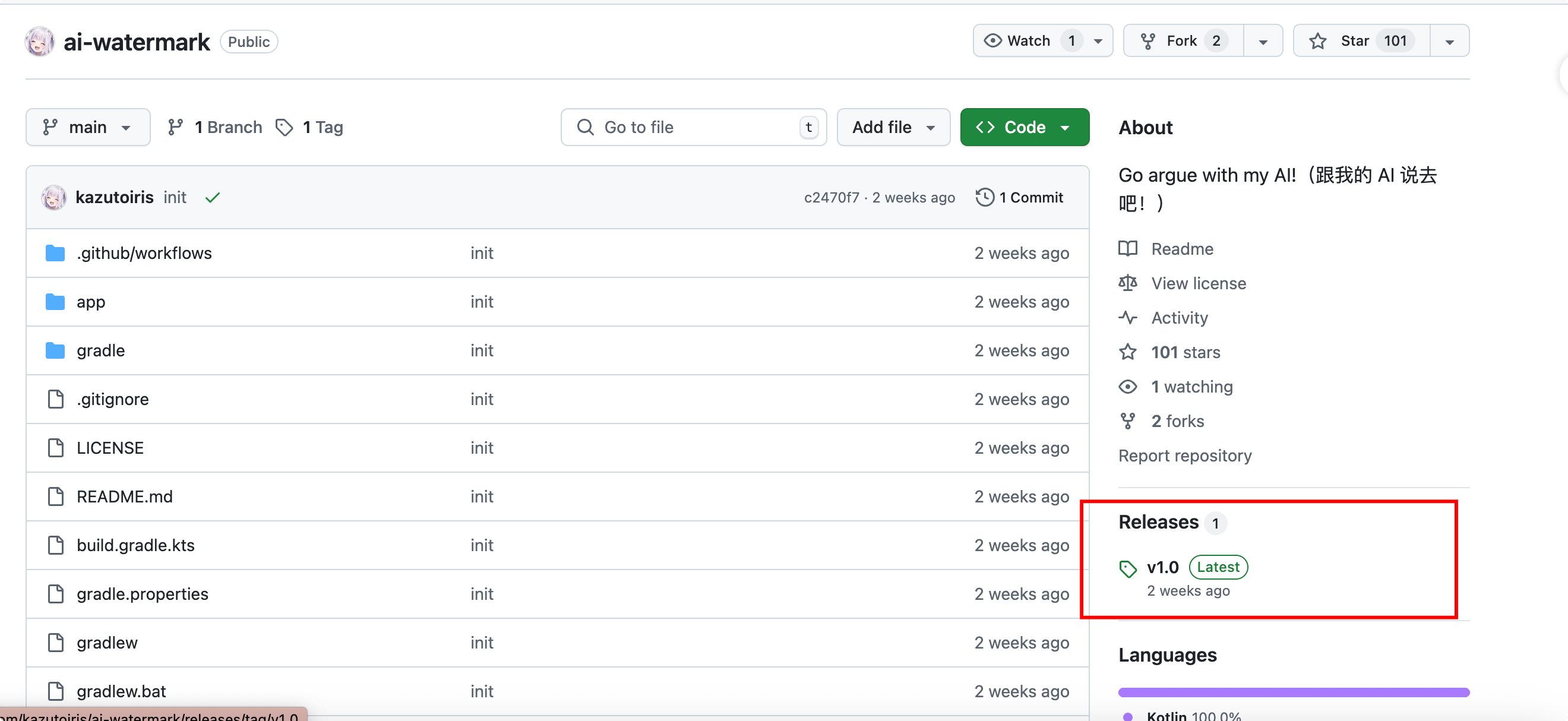Star the ai-watermark repository

pyautogui.click(x=1361, y=41)
